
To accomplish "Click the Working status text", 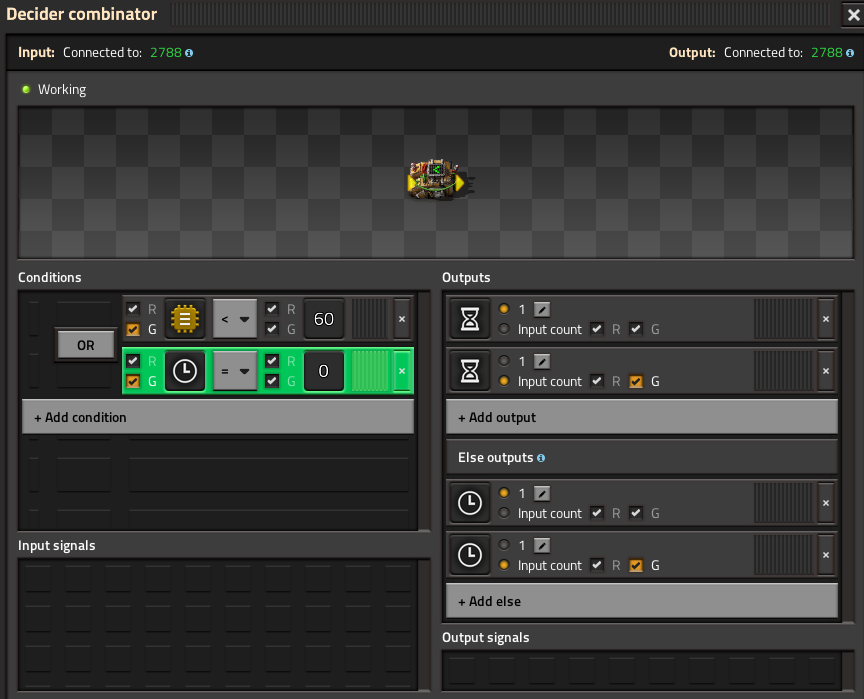I will point(62,89).
